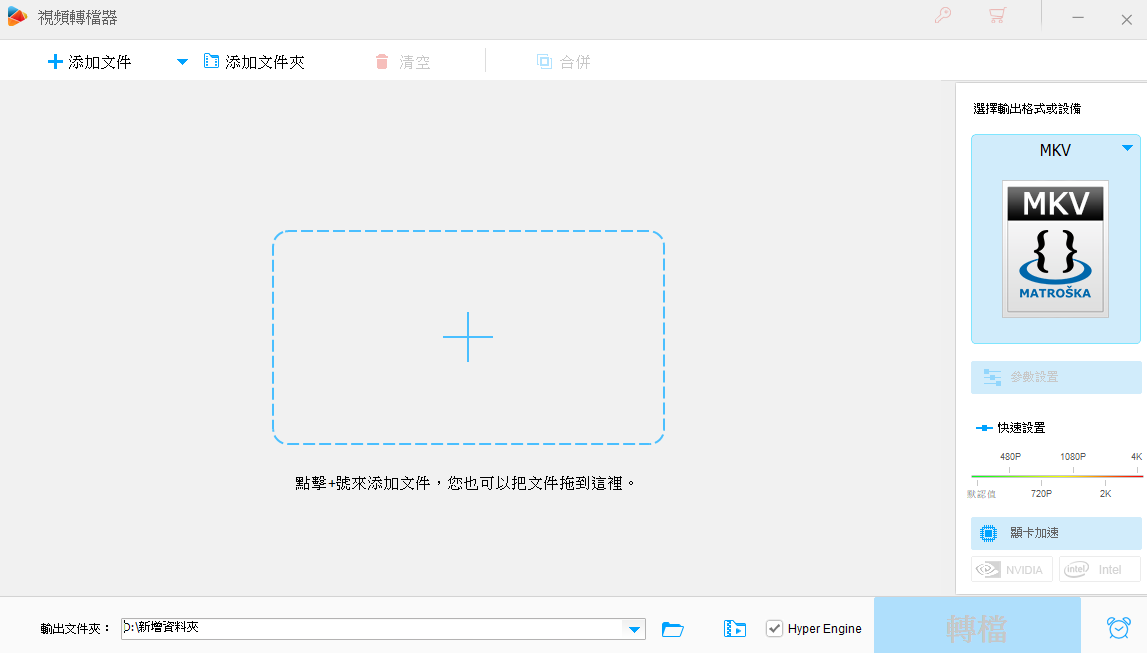Click 添加文件夾 to add a folder

254,62
